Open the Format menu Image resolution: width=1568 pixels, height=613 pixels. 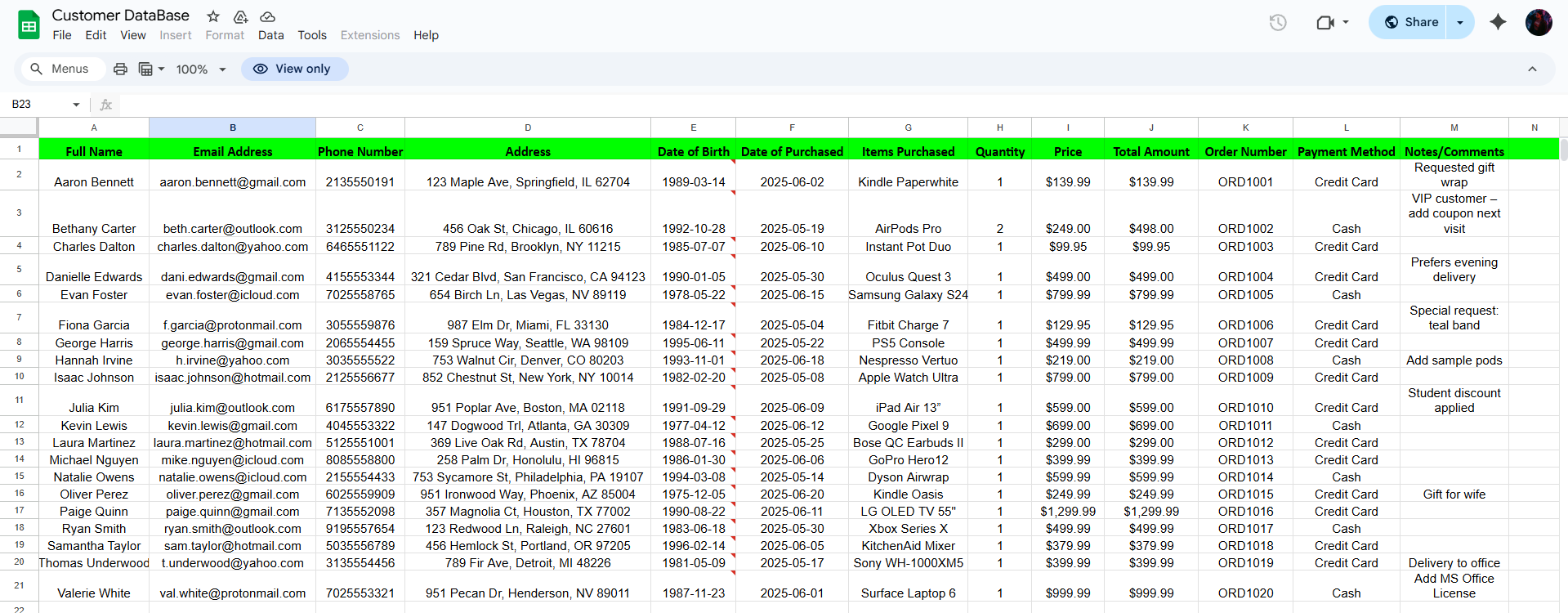[225, 35]
